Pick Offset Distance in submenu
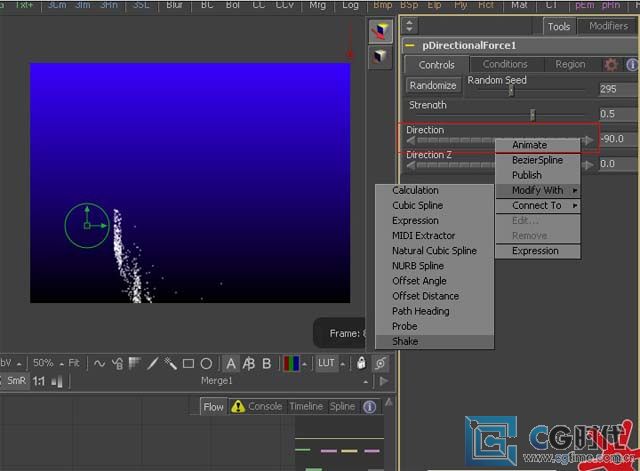Image resolution: width=640 pixels, height=471 pixels. (435, 296)
